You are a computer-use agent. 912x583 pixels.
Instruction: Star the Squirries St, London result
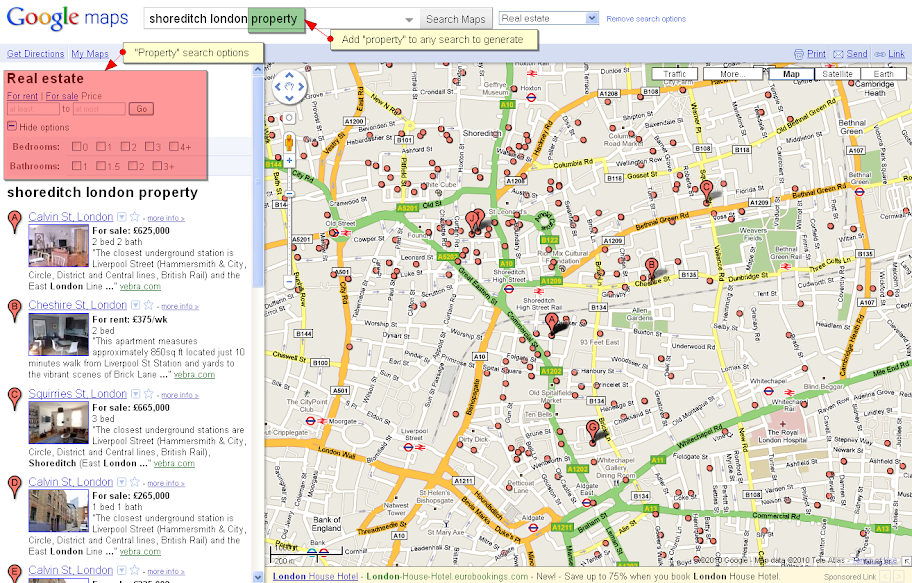coord(149,394)
